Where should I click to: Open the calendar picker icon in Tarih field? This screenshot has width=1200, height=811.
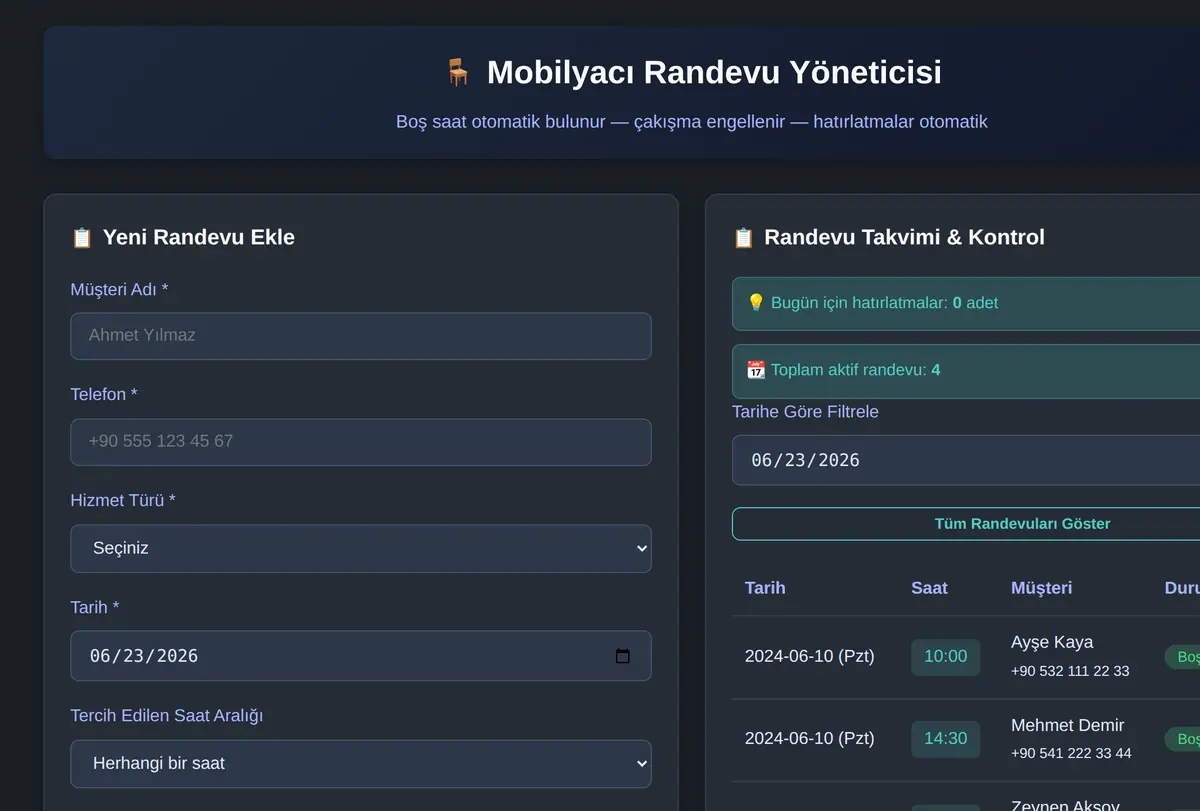pyautogui.click(x=623, y=656)
